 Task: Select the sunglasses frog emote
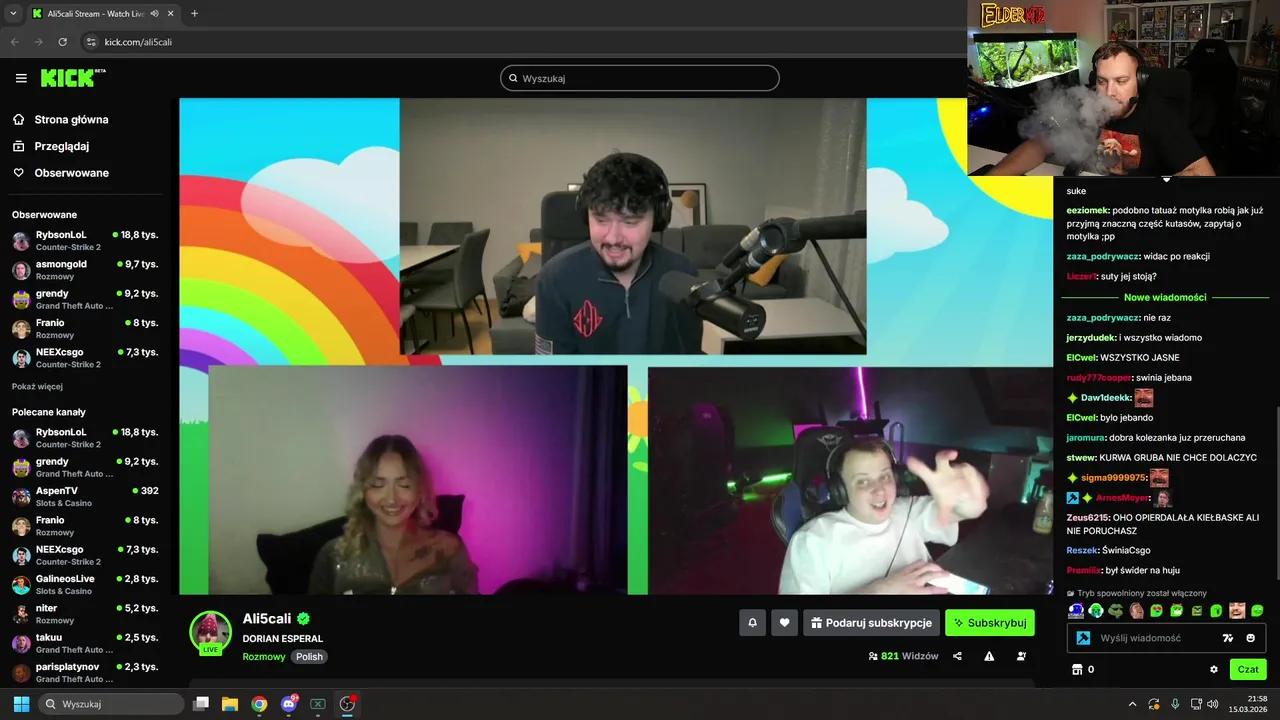pos(1116,610)
